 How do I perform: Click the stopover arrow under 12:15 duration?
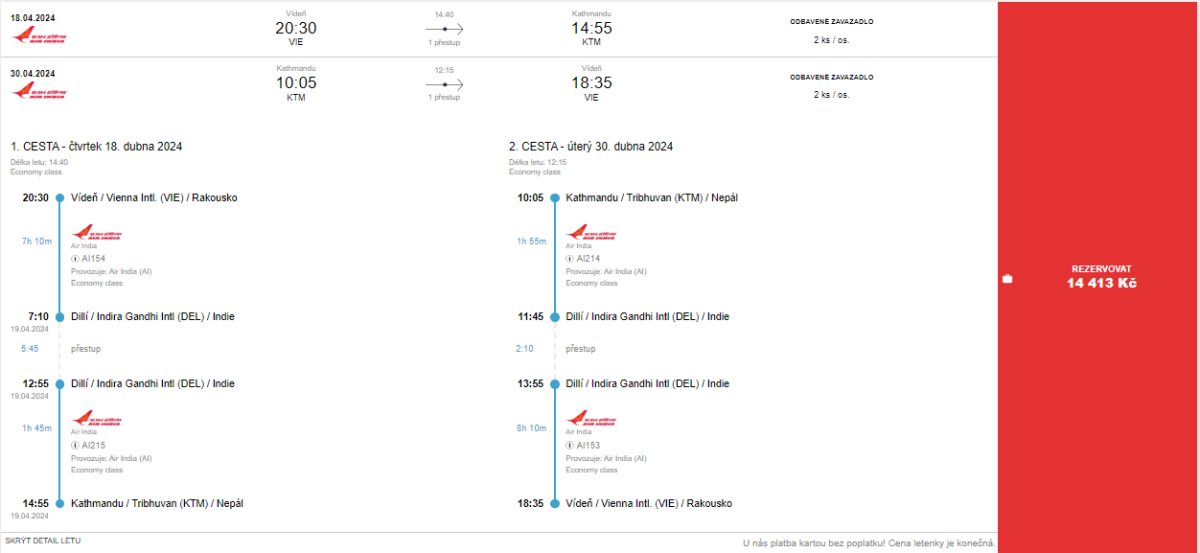[x=444, y=85]
